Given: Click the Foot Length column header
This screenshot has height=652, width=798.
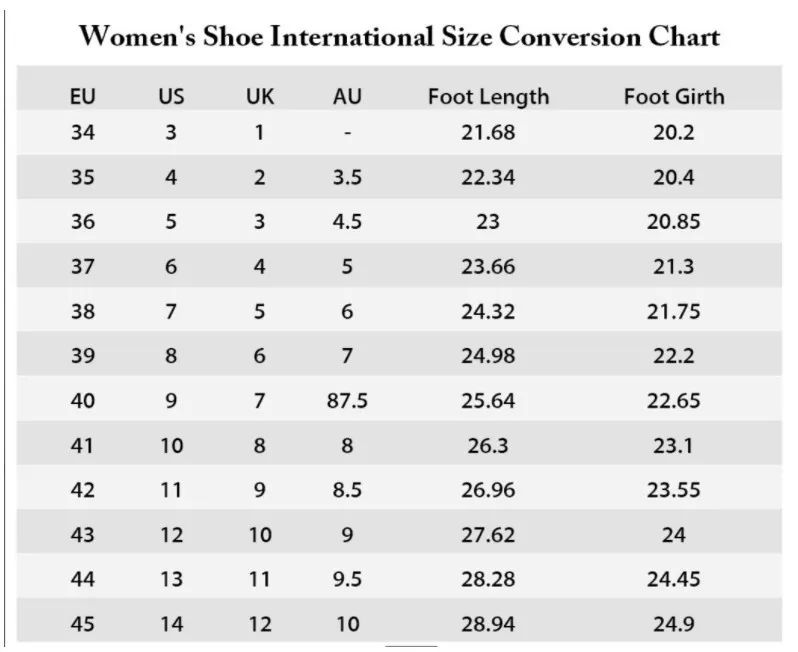Looking at the screenshot, I should (x=488, y=97).
